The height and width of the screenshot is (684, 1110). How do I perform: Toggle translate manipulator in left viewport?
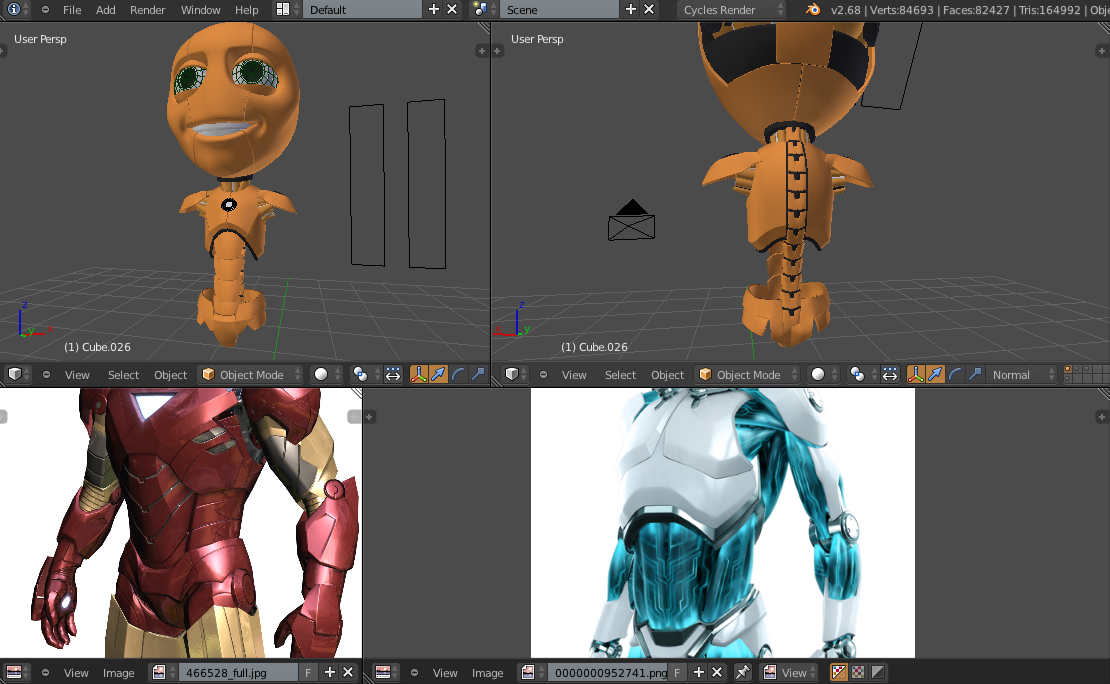click(x=438, y=375)
